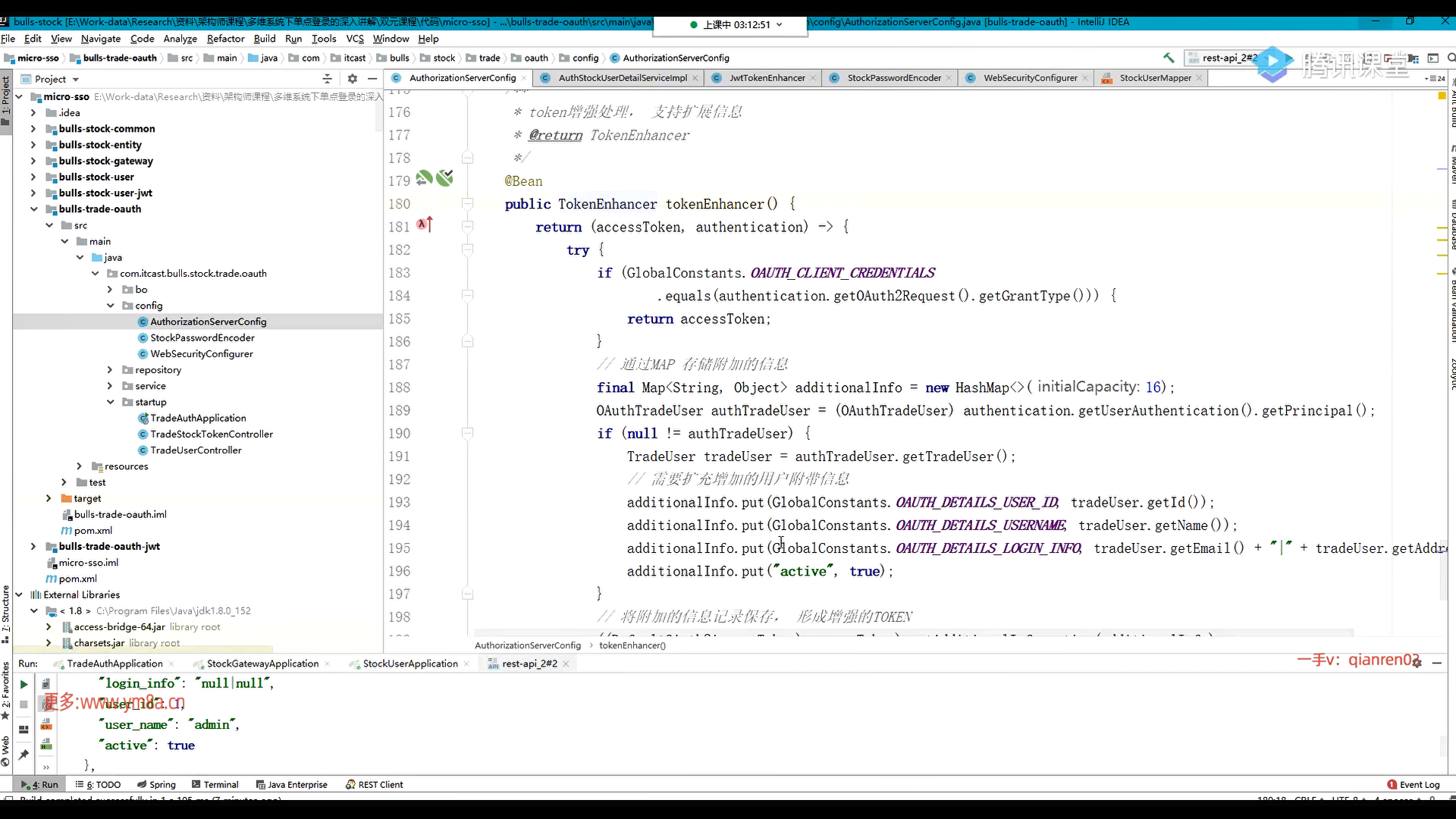Open the Refactor menu
1456x819 pixels.
tap(225, 39)
